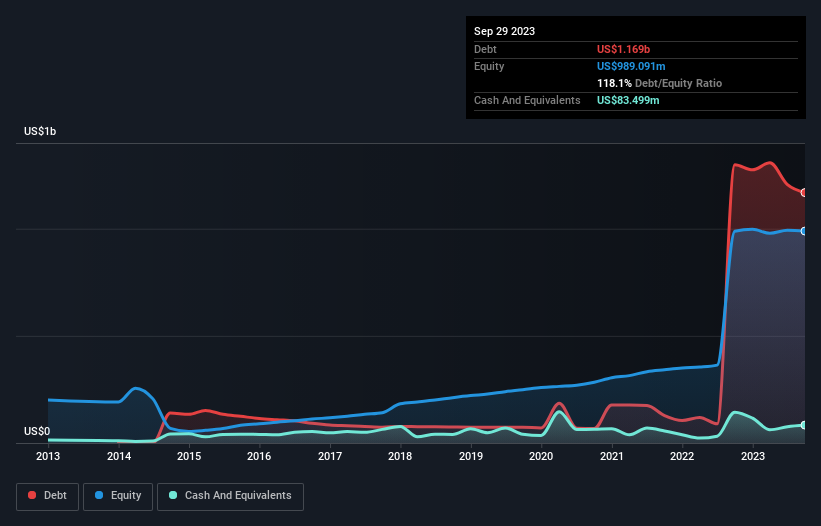821x526 pixels.
Task: Select the 2017 x-axis label
Action: pyautogui.click(x=330, y=456)
